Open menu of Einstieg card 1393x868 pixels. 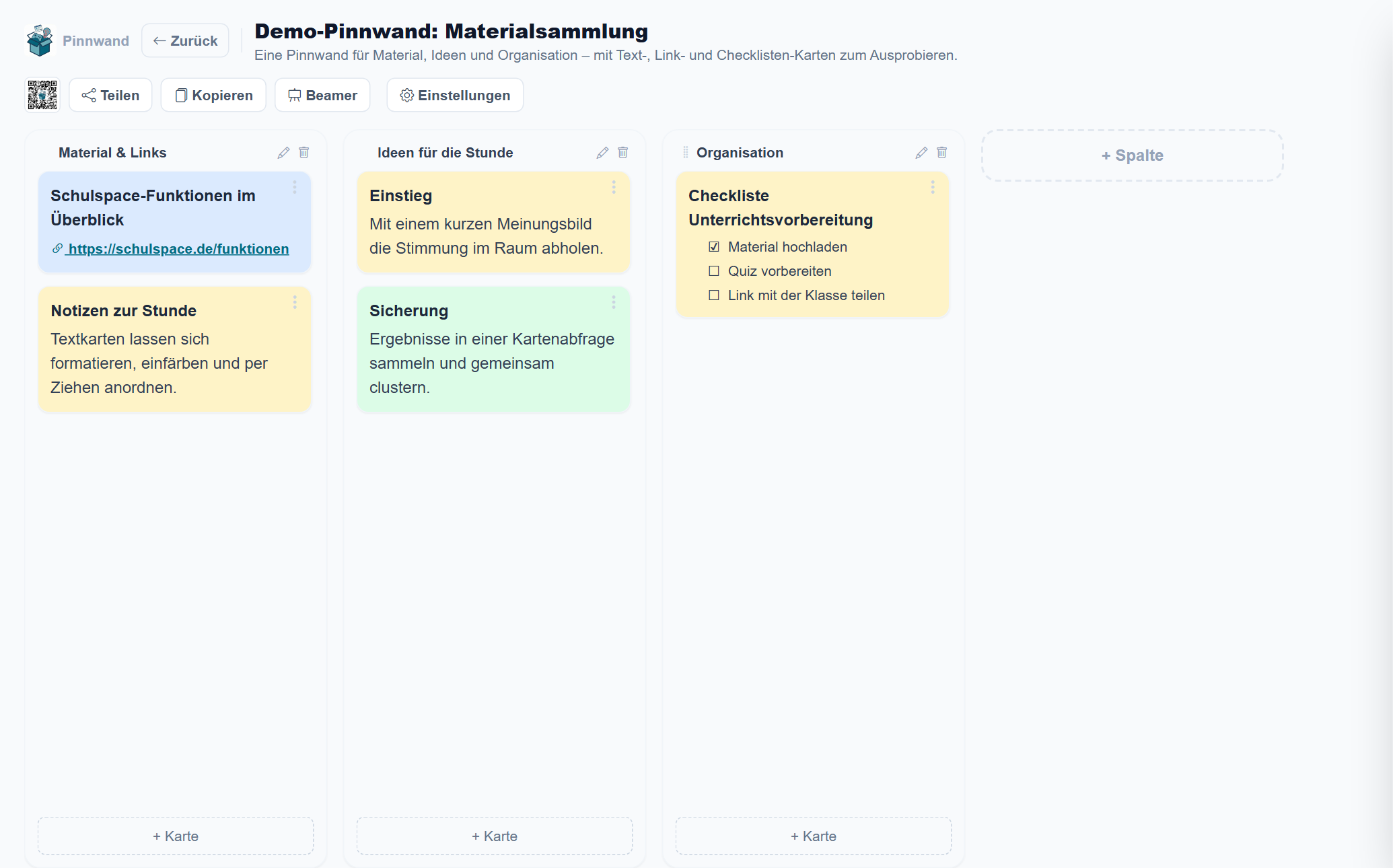(614, 187)
